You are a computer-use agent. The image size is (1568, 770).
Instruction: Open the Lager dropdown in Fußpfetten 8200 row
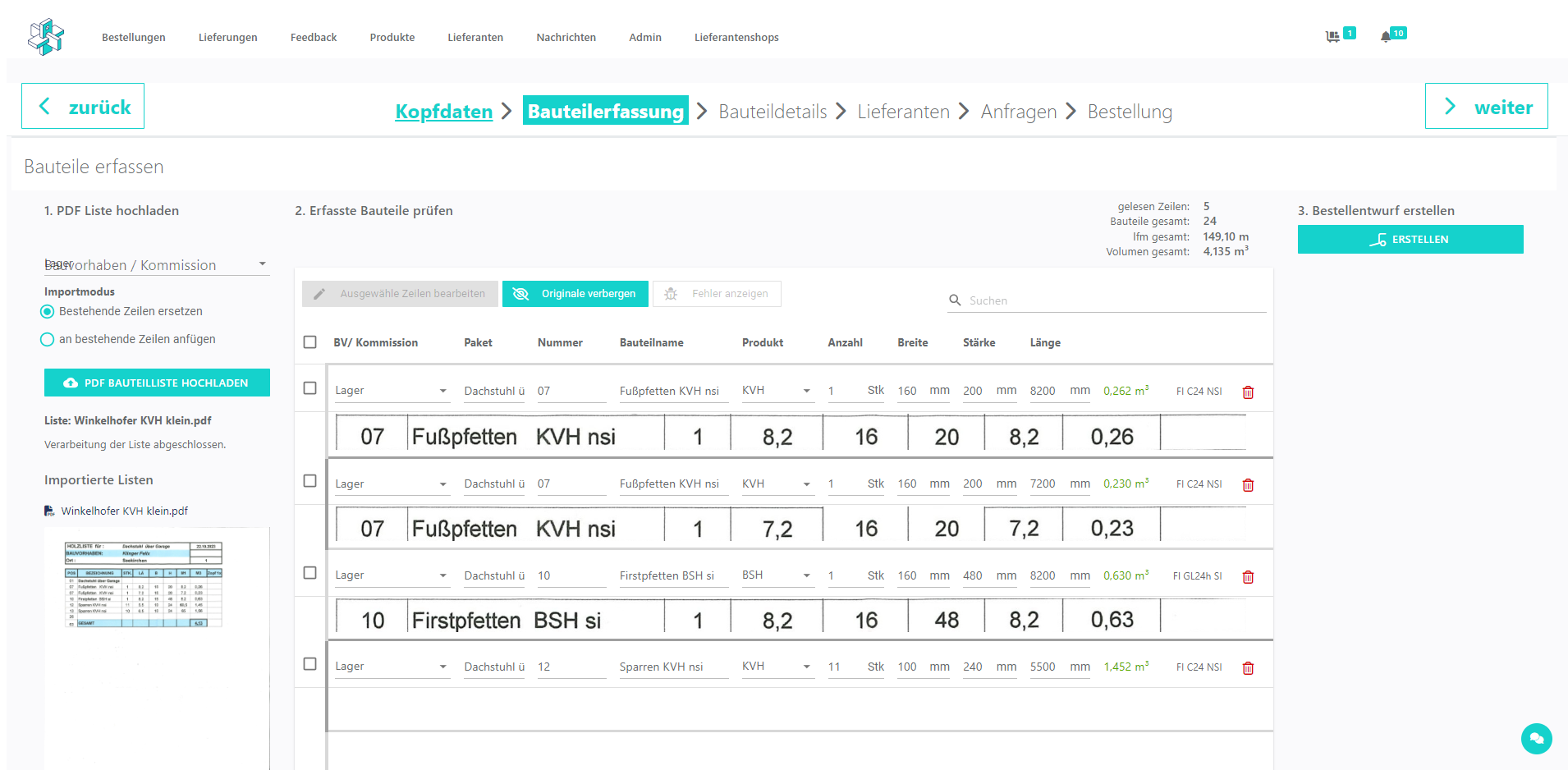point(392,391)
